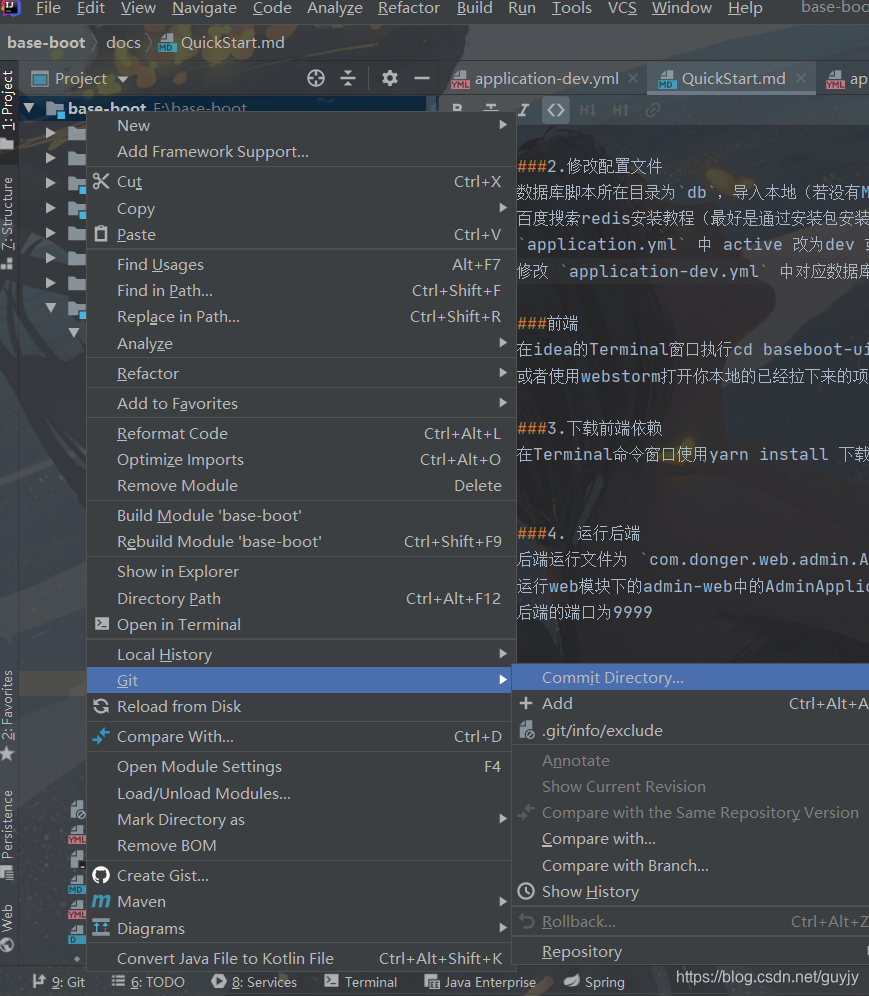Screen dimensions: 869x996
Task: Close the QuickStart.md tab
Action: tap(801, 78)
